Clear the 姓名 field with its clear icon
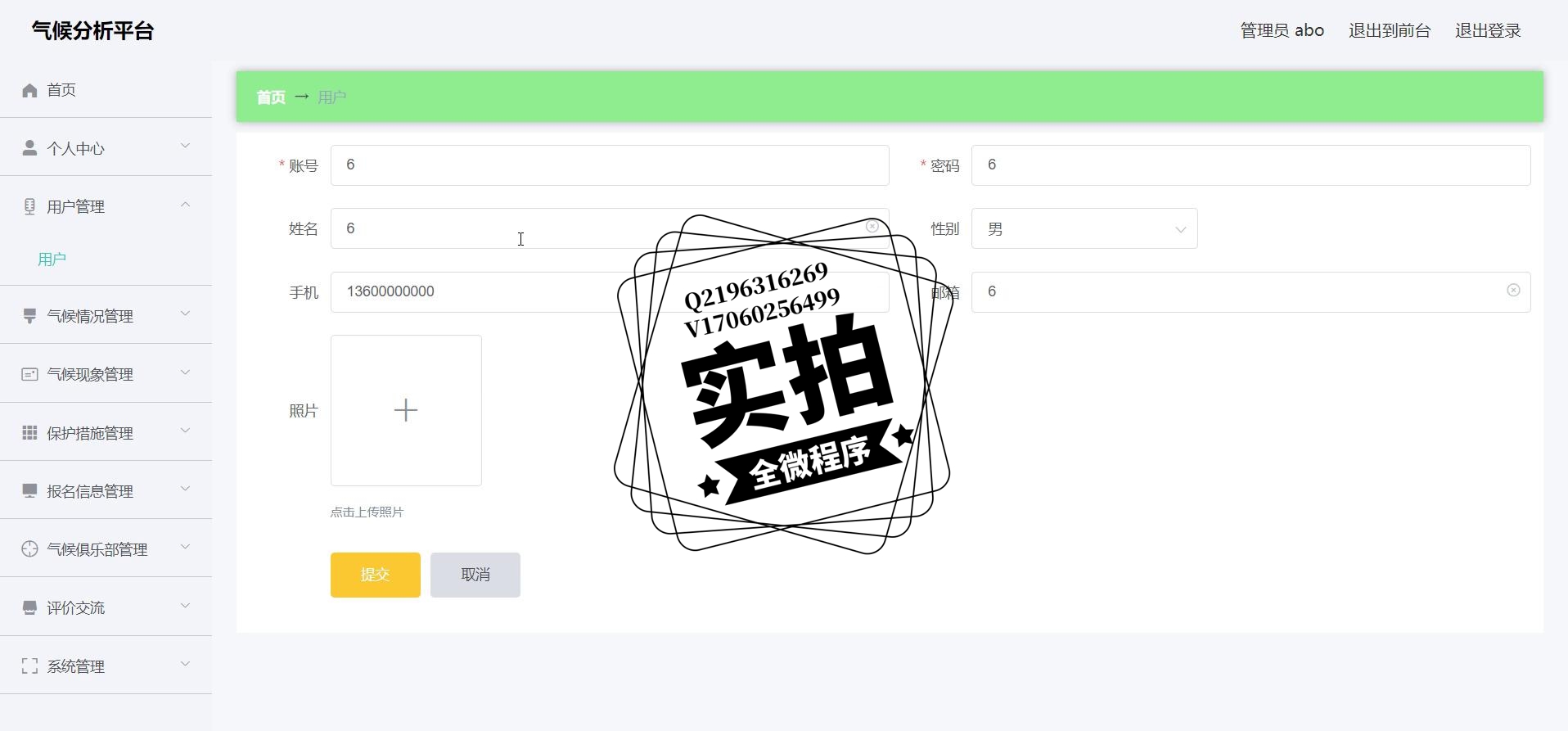 coord(872,227)
